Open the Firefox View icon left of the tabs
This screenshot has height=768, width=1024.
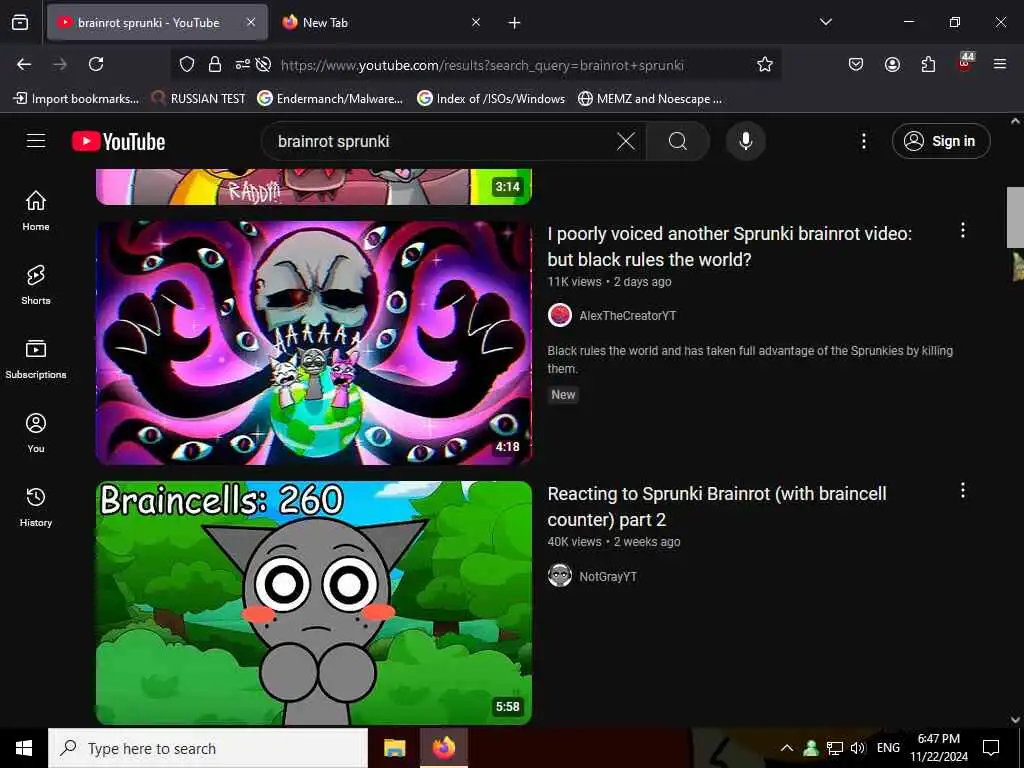(x=20, y=22)
